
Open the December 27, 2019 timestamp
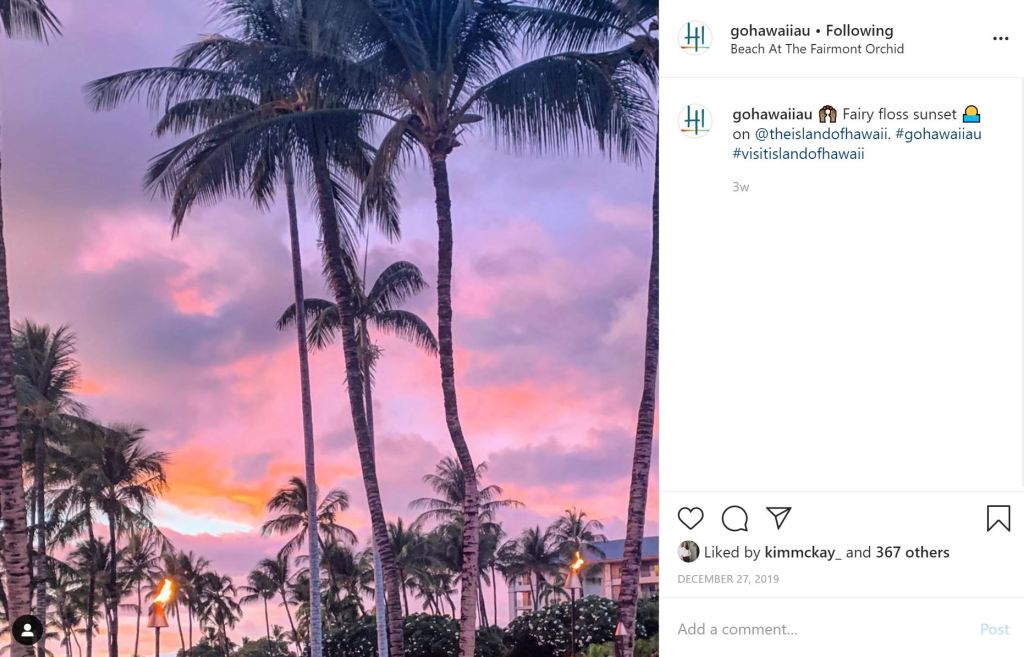click(728, 579)
